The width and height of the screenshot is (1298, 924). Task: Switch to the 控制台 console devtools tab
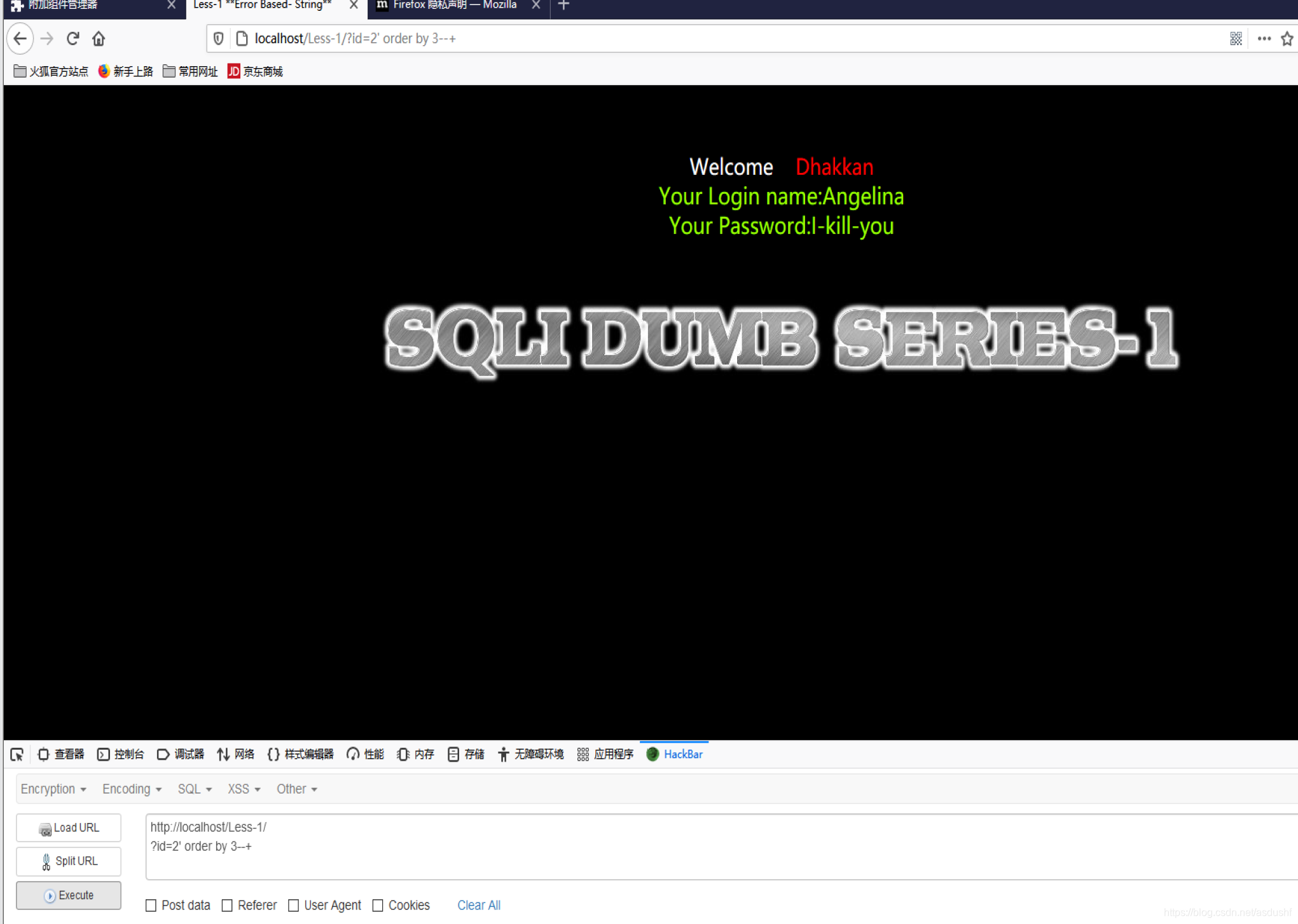coord(120,754)
